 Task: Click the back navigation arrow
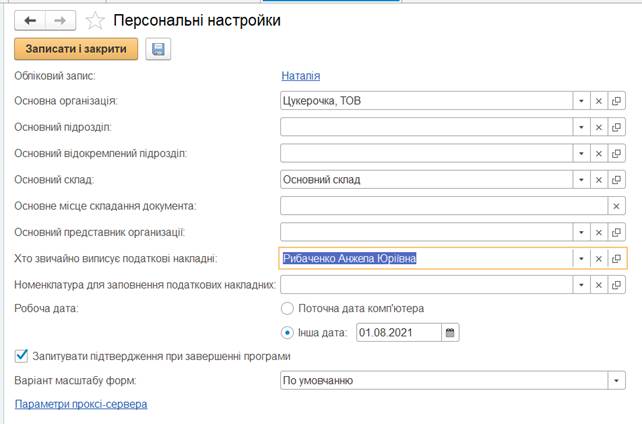point(30,20)
